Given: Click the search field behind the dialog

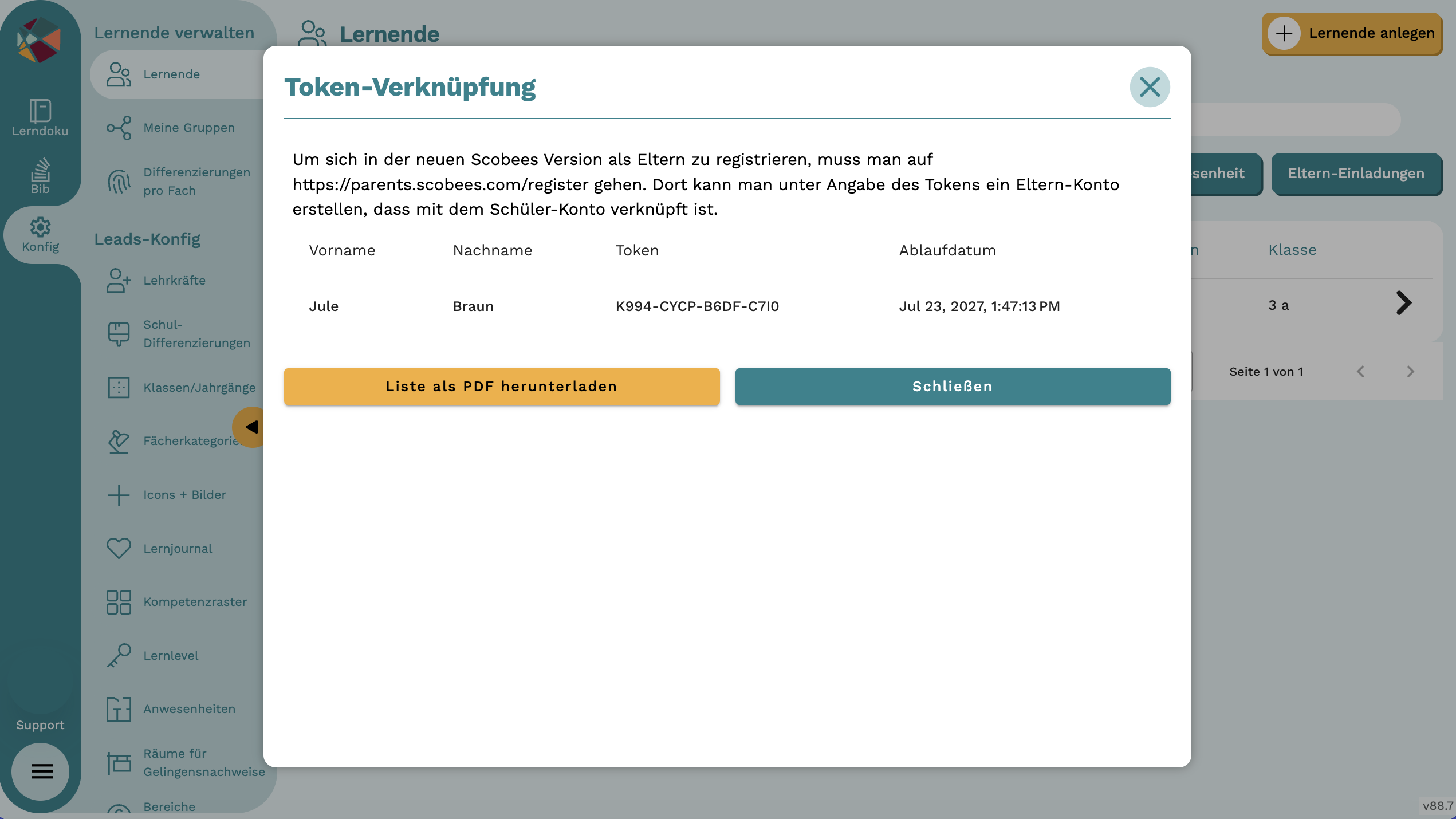Looking at the screenshot, I should pos(1296,120).
